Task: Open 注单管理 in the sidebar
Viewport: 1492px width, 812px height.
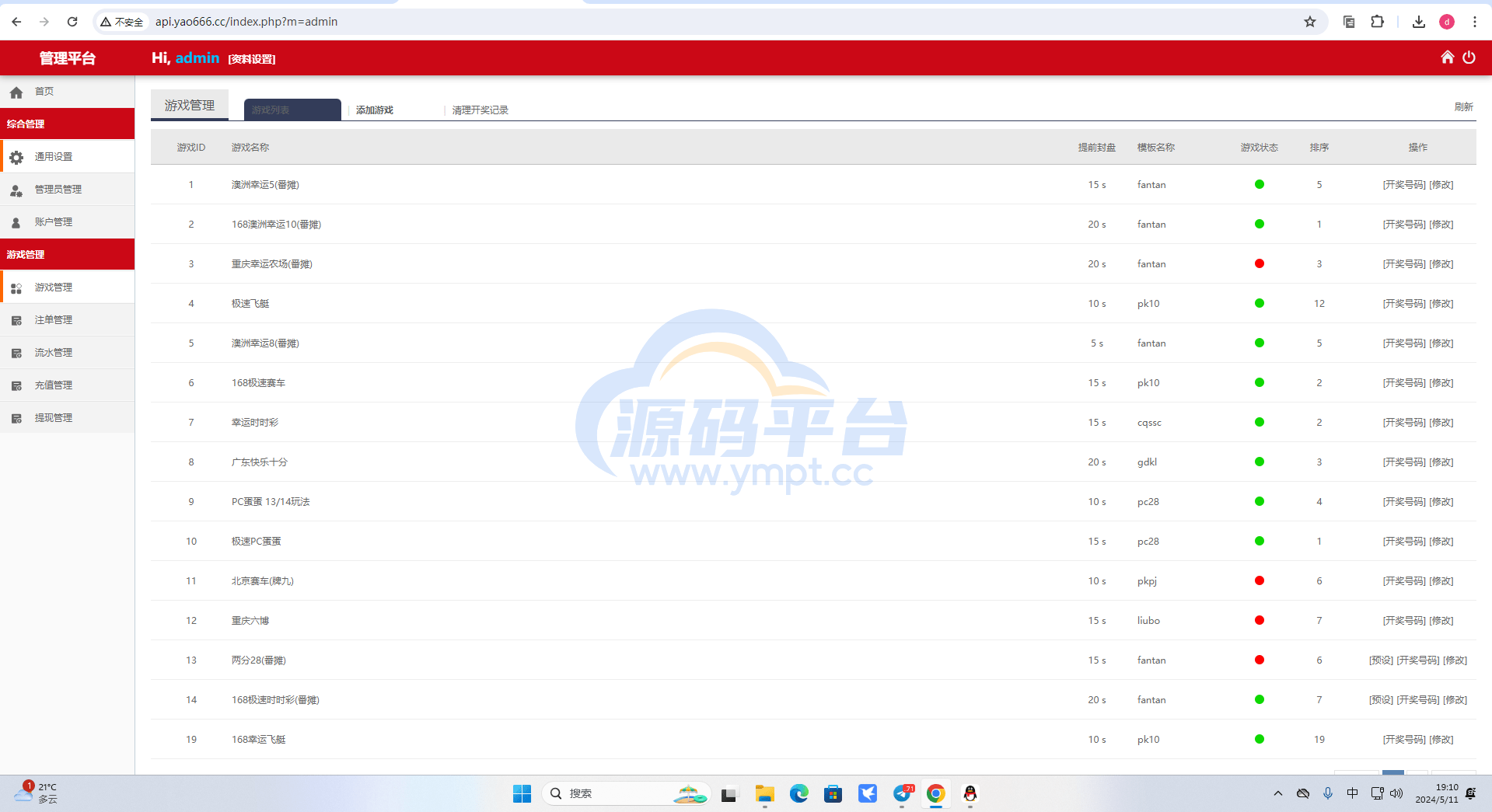Action: coord(68,320)
